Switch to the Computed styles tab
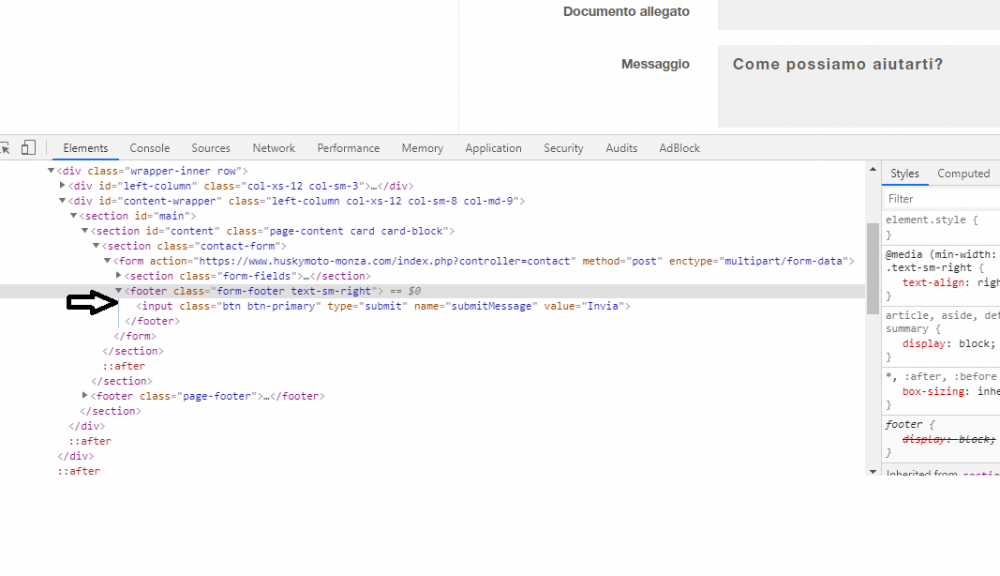This screenshot has height=576, width=1000. click(x=963, y=174)
